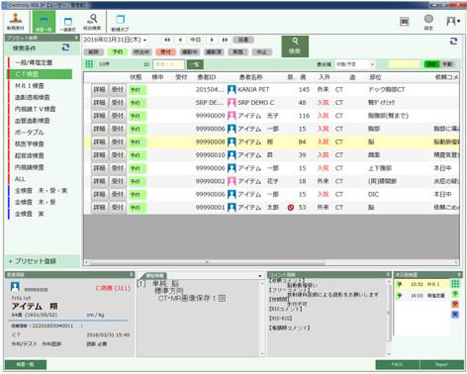Switch to the exam list bottom tab
Image resolution: width=467 pixels, height=374 pixels.
click(26, 365)
